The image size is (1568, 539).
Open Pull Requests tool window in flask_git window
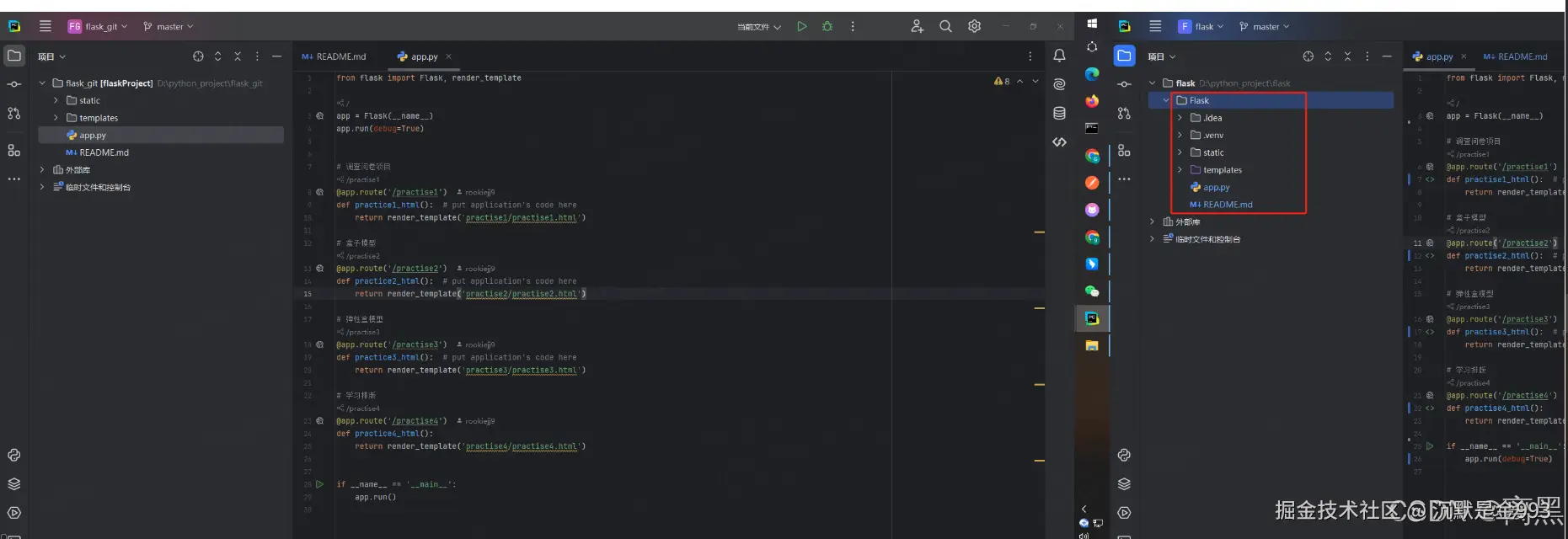(14, 113)
